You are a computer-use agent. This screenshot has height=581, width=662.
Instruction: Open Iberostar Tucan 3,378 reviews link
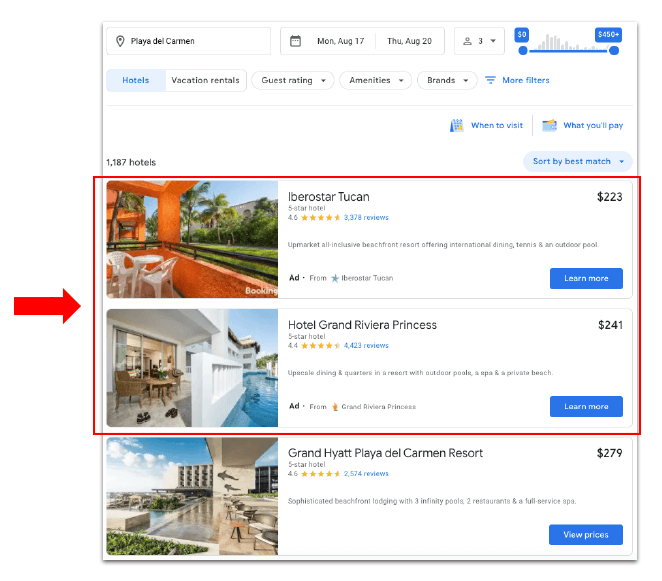[x=366, y=218]
